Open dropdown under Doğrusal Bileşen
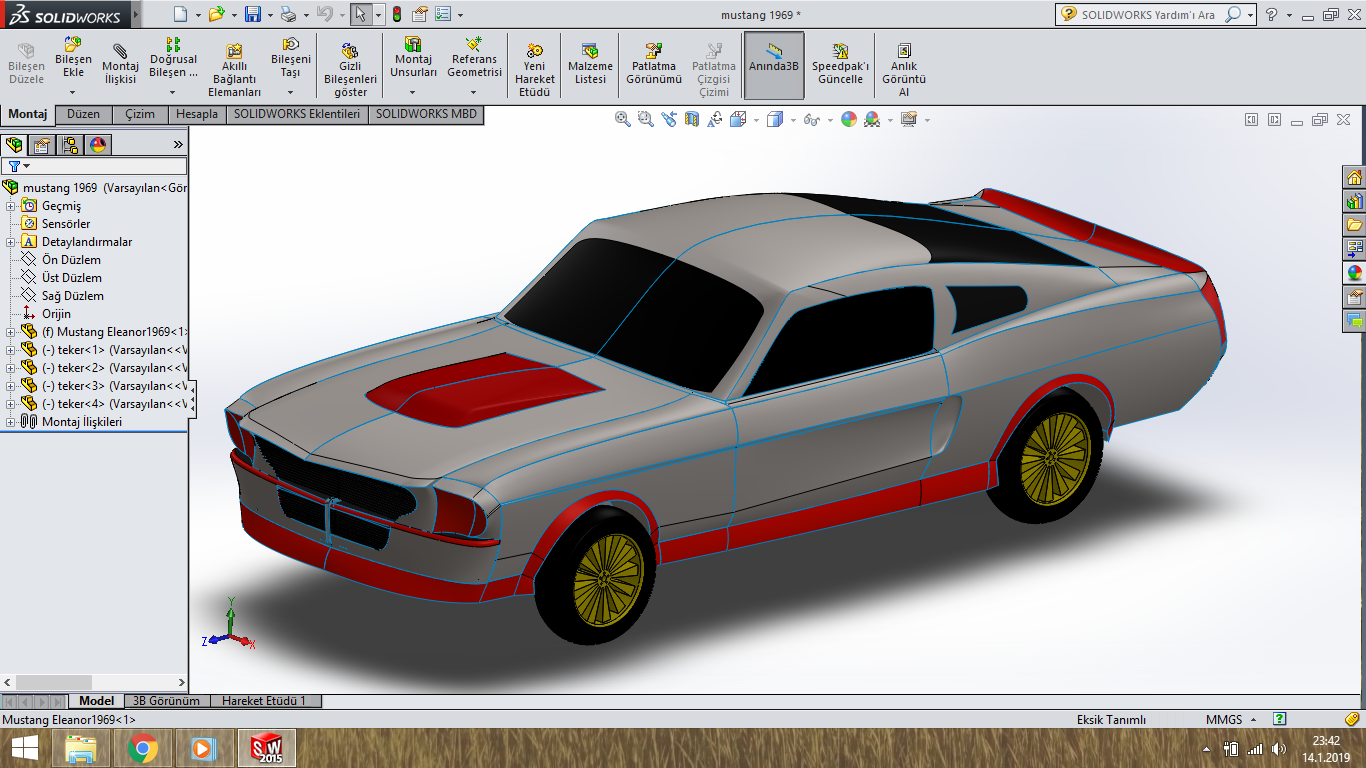The width and height of the screenshot is (1366, 768). click(x=173, y=92)
